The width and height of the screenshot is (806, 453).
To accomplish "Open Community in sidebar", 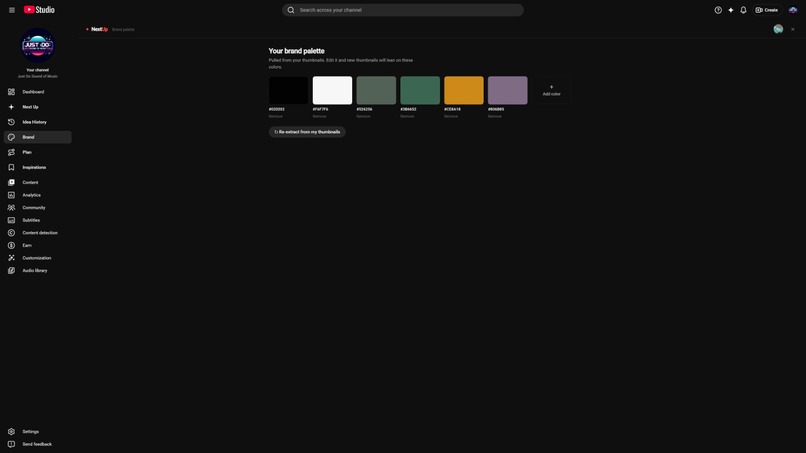I will pyautogui.click(x=38, y=208).
